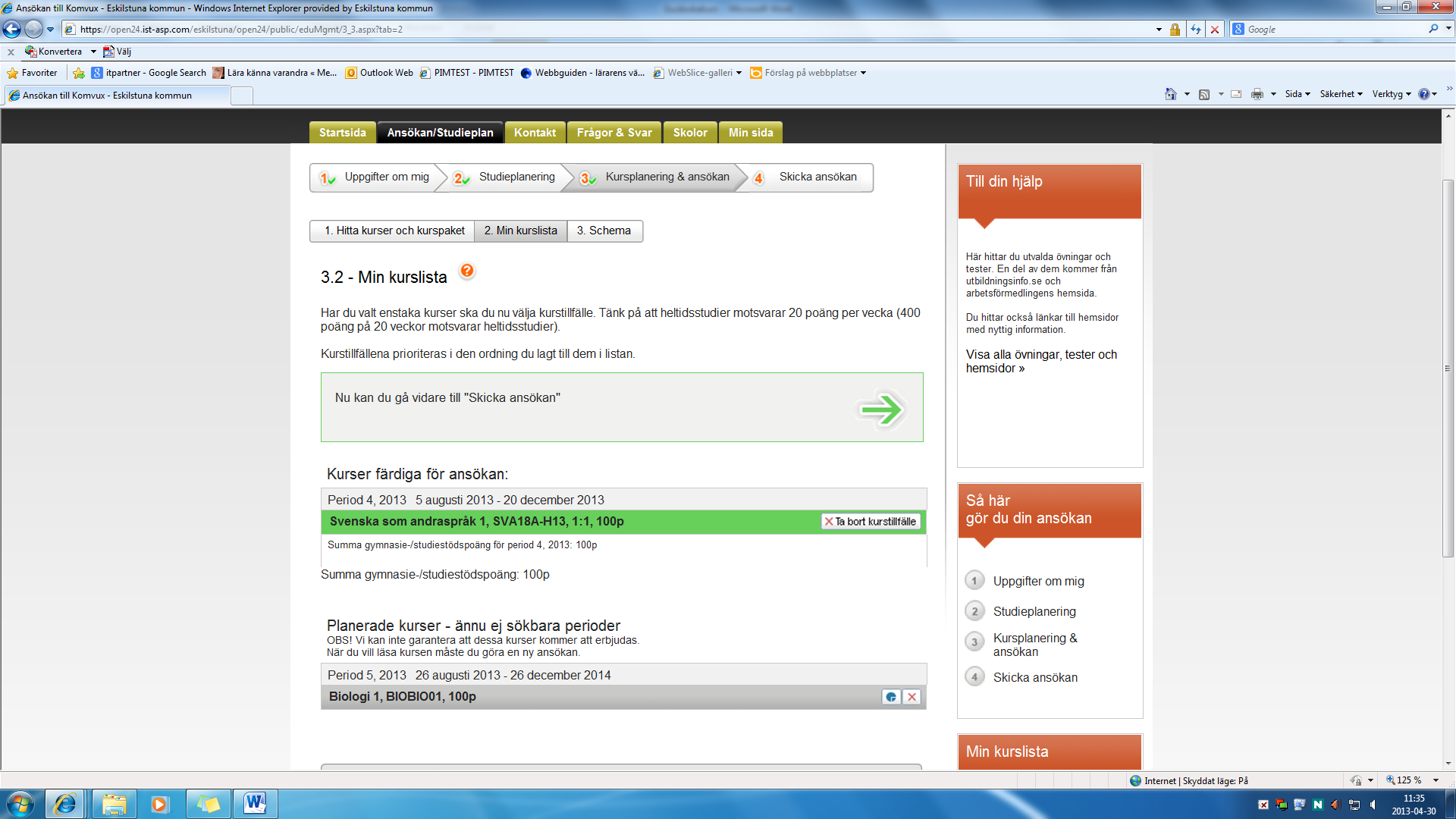This screenshot has width=1456, height=819.
Task: Click the RSS feeds icon
Action: click(1204, 94)
